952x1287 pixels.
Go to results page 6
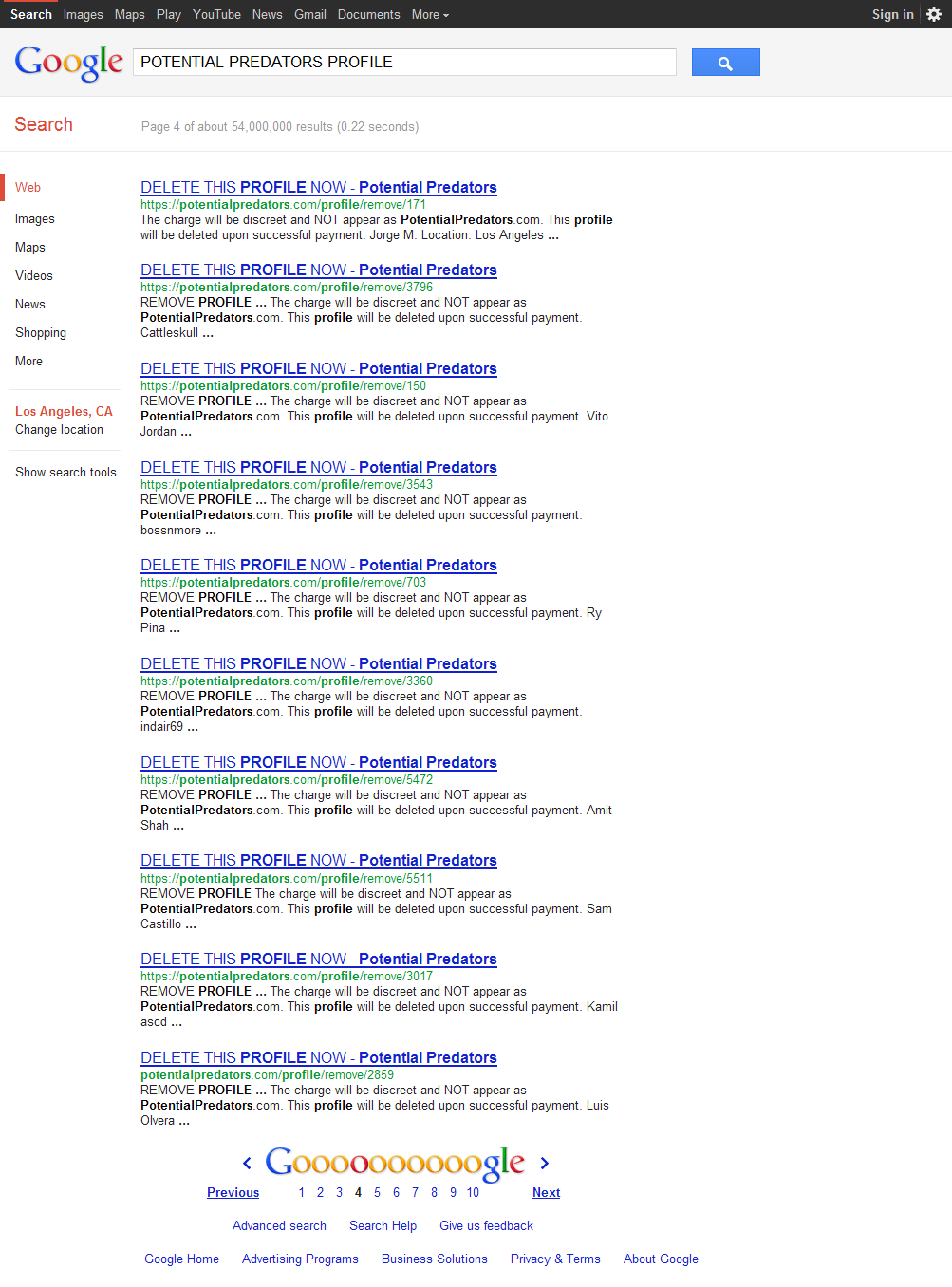[x=396, y=1192]
